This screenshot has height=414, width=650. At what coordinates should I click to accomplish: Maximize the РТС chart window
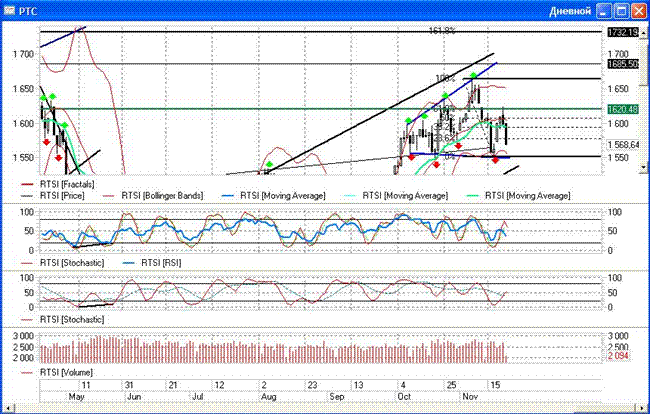621,11
